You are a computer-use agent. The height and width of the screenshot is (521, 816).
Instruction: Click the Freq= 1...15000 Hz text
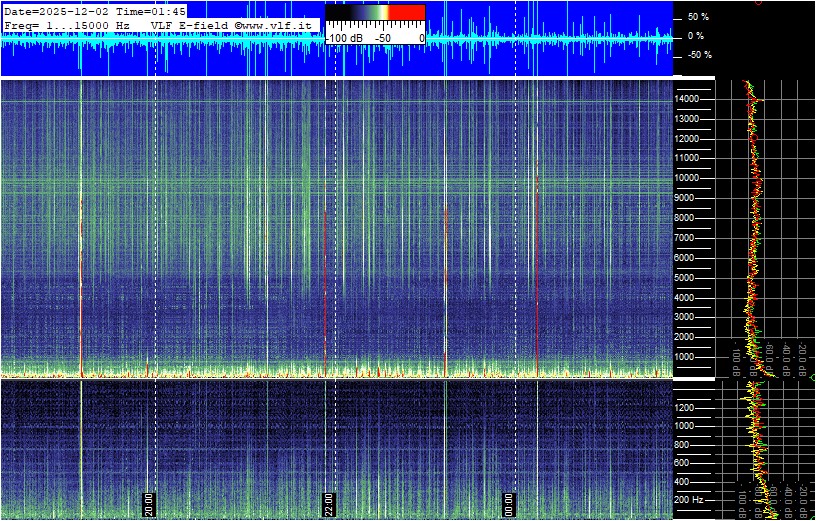67,24
